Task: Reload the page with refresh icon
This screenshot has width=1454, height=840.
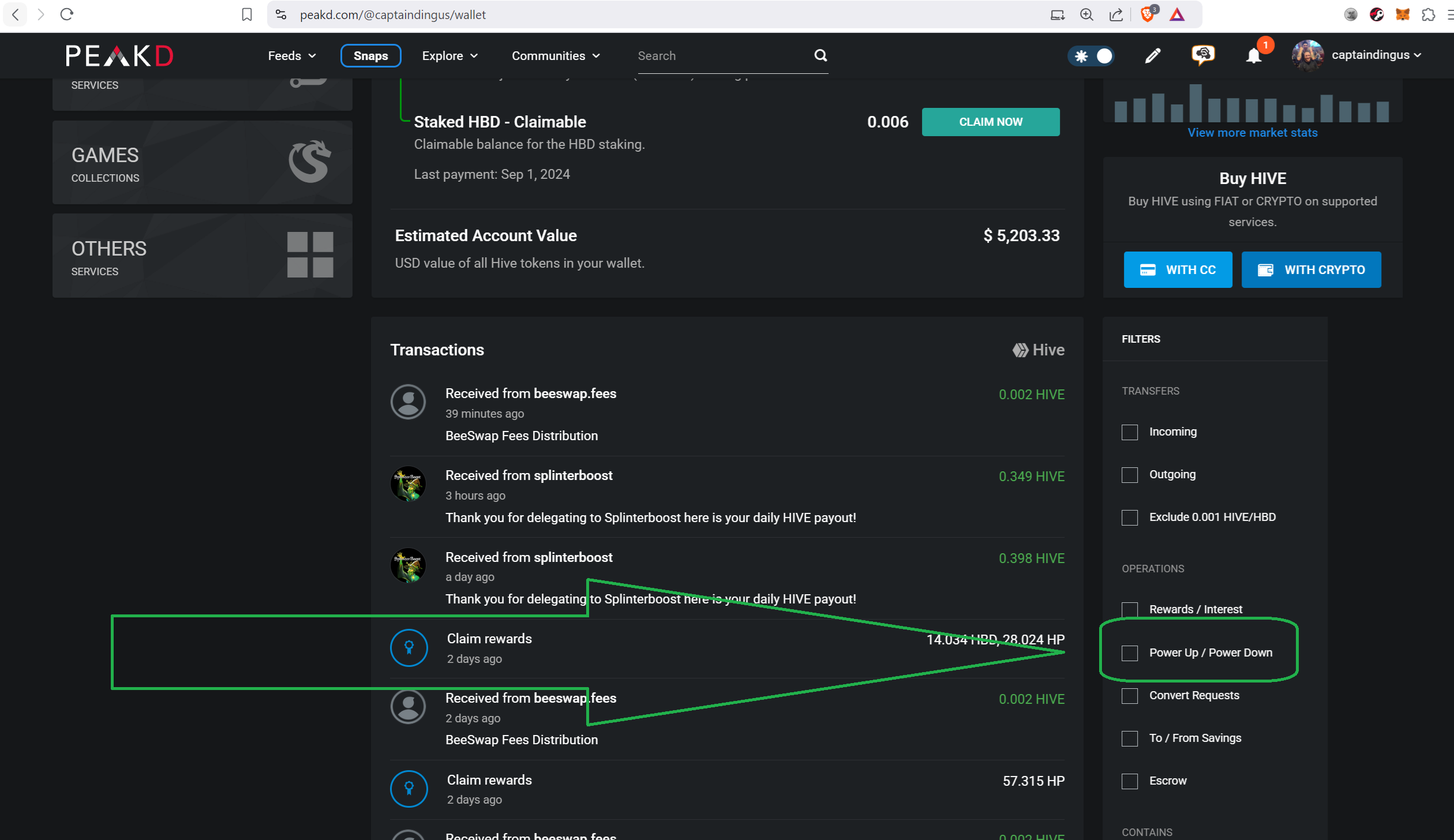Action: pyautogui.click(x=67, y=14)
